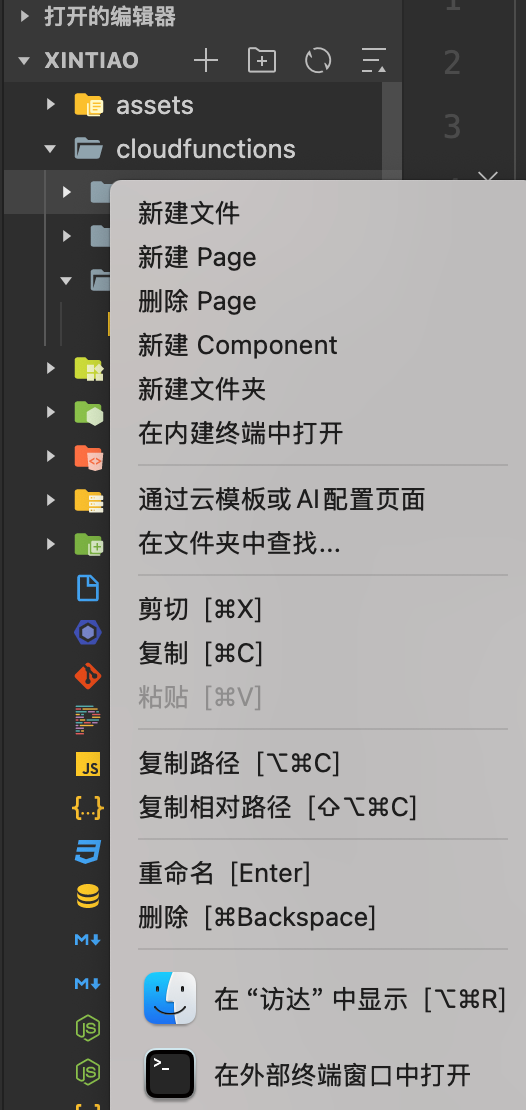The width and height of the screenshot is (526, 1110).
Task: Expand the assets folder arrow
Action: (50, 105)
